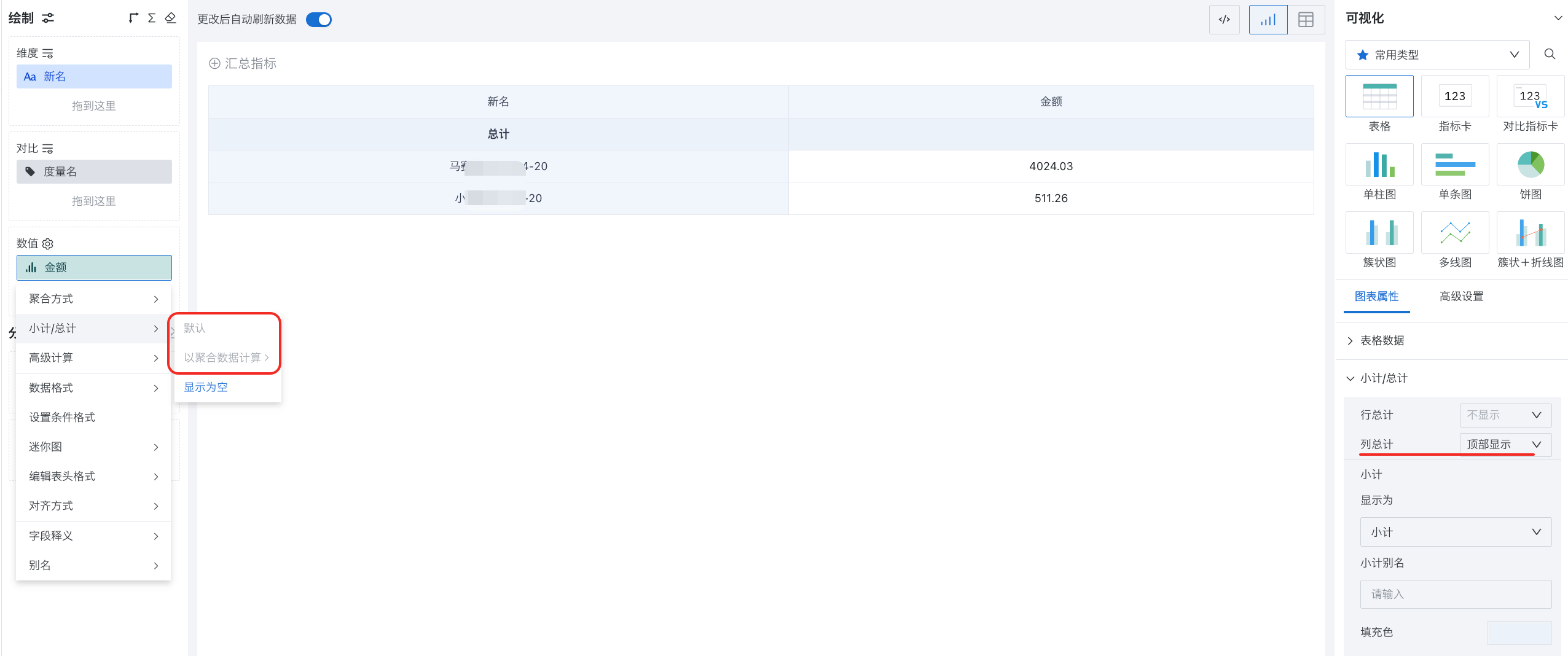Switch to the 高级设置 tab
Viewport: 1568px width, 656px height.
pyautogui.click(x=1461, y=297)
